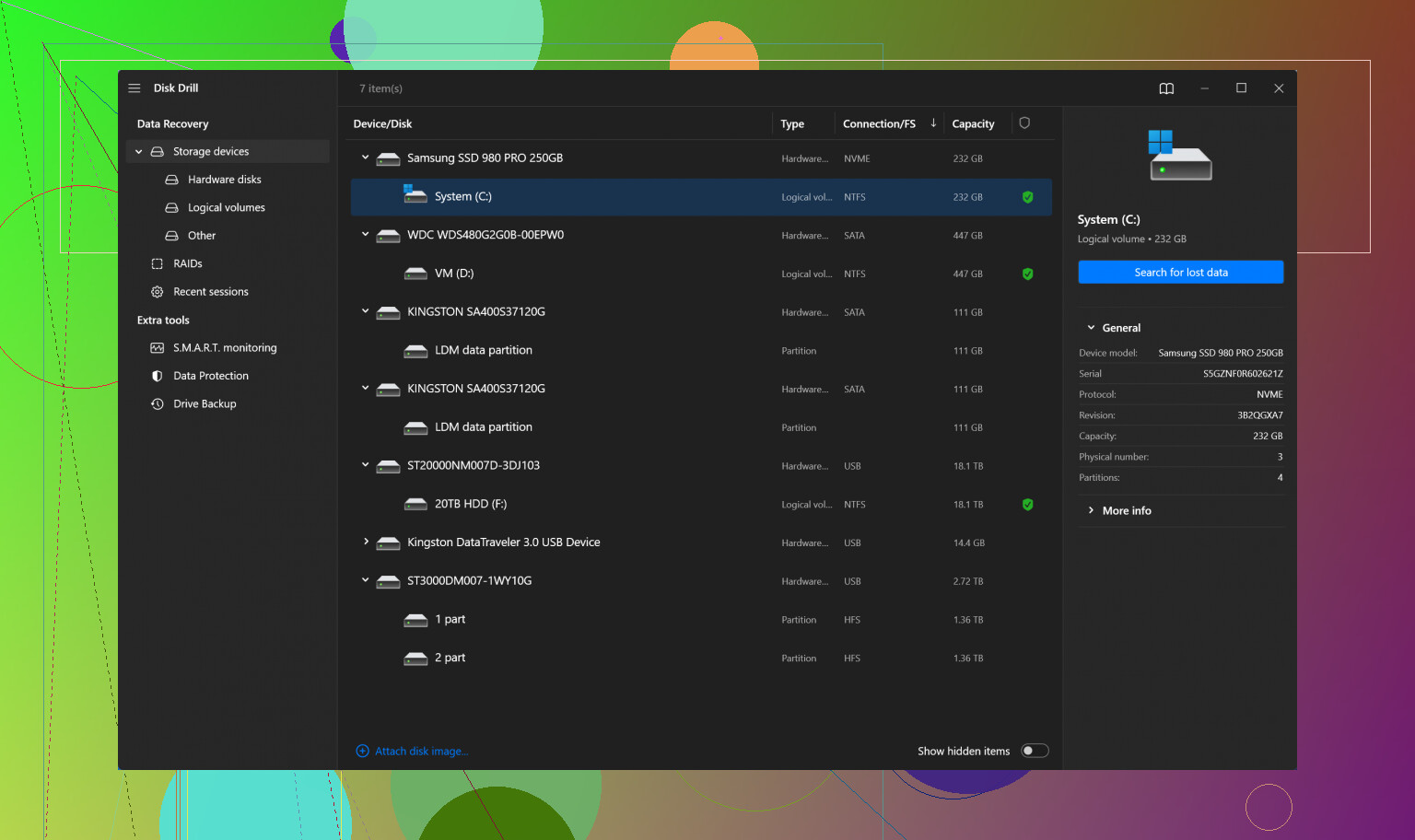Open Drive Backup tool

point(205,404)
